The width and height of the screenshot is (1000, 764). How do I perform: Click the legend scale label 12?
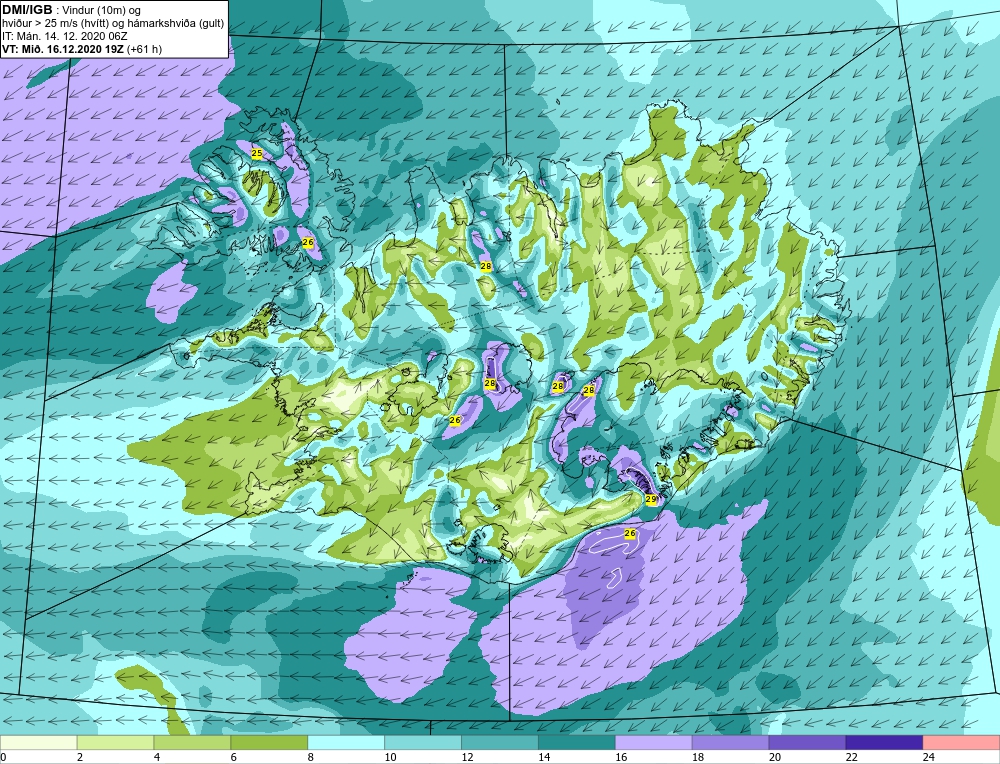[467, 758]
